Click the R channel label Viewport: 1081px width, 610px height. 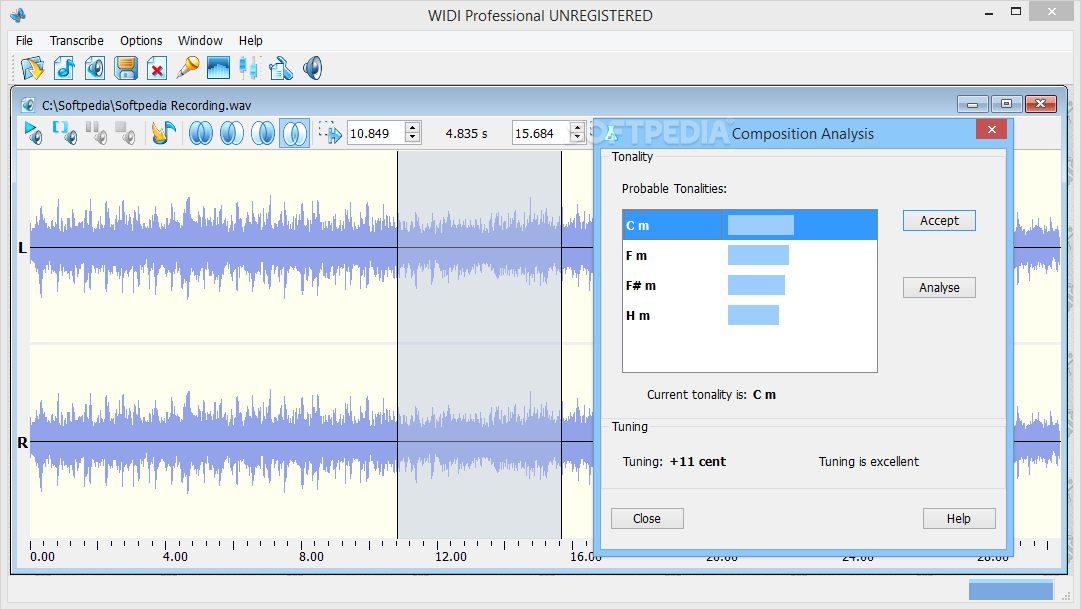coord(22,443)
